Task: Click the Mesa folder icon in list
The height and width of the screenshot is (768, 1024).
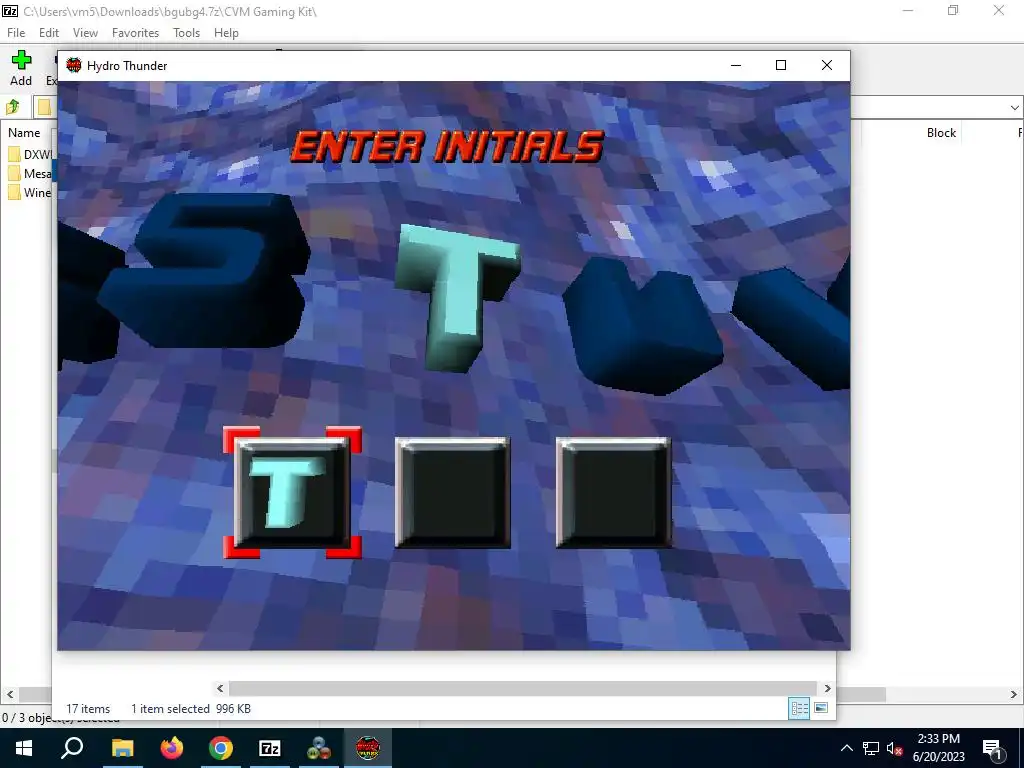Action: pos(14,174)
